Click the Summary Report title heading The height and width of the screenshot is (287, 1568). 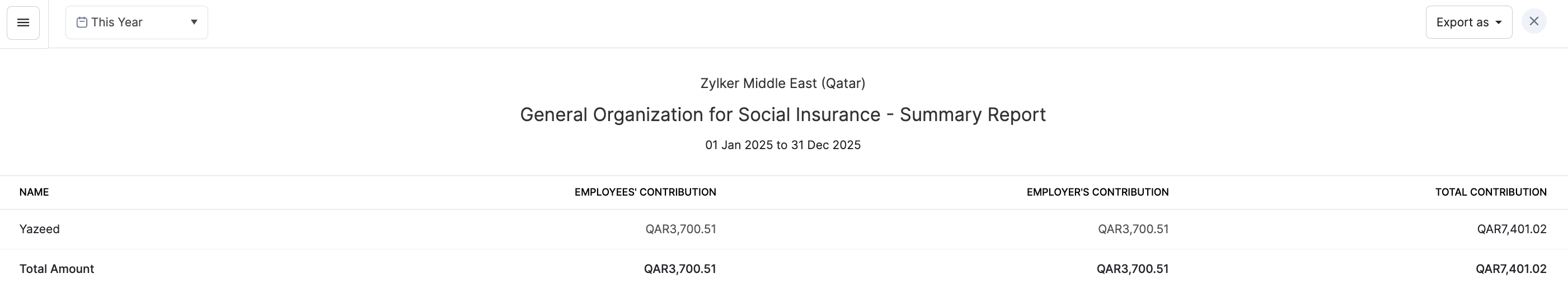coord(783,114)
